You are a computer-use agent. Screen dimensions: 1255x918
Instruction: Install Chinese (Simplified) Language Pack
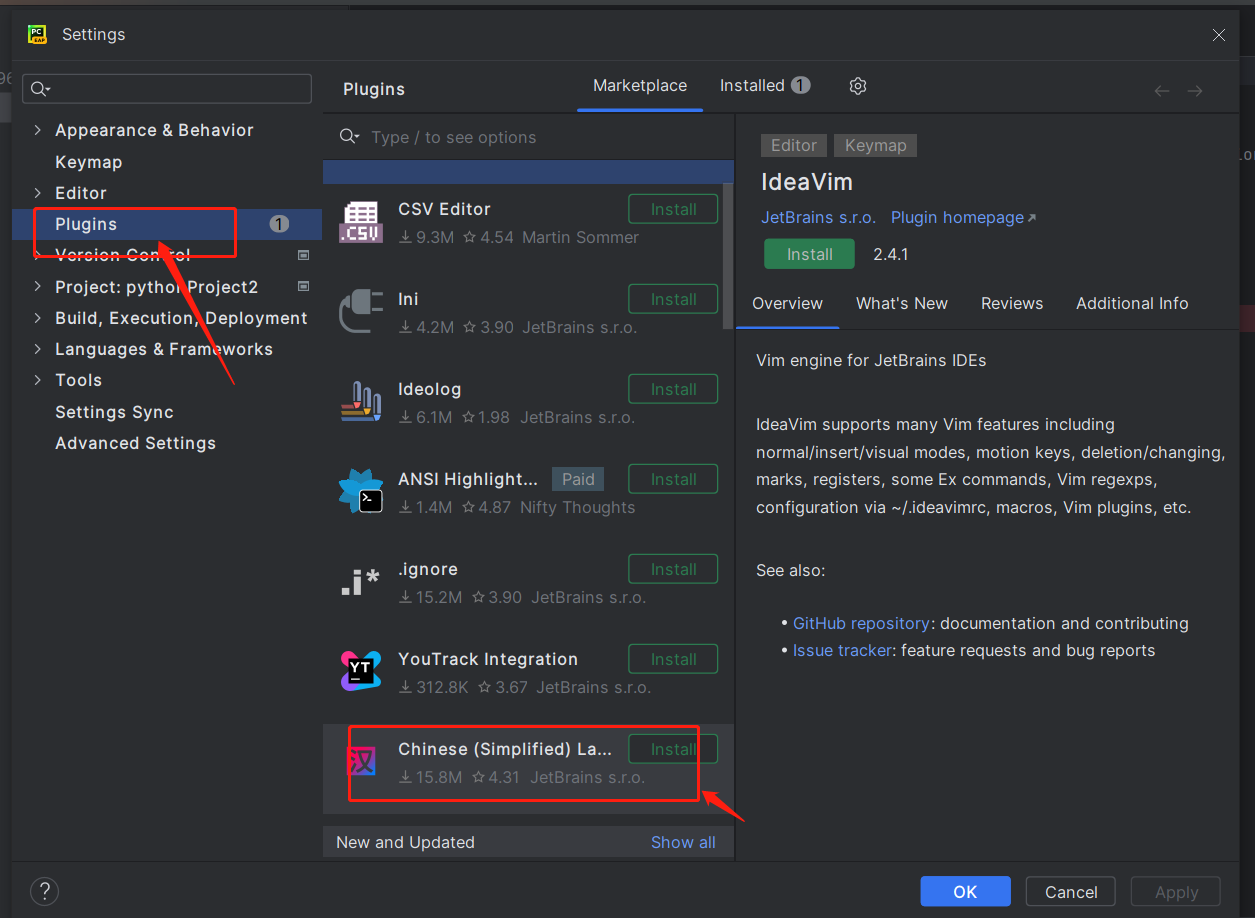(x=673, y=749)
